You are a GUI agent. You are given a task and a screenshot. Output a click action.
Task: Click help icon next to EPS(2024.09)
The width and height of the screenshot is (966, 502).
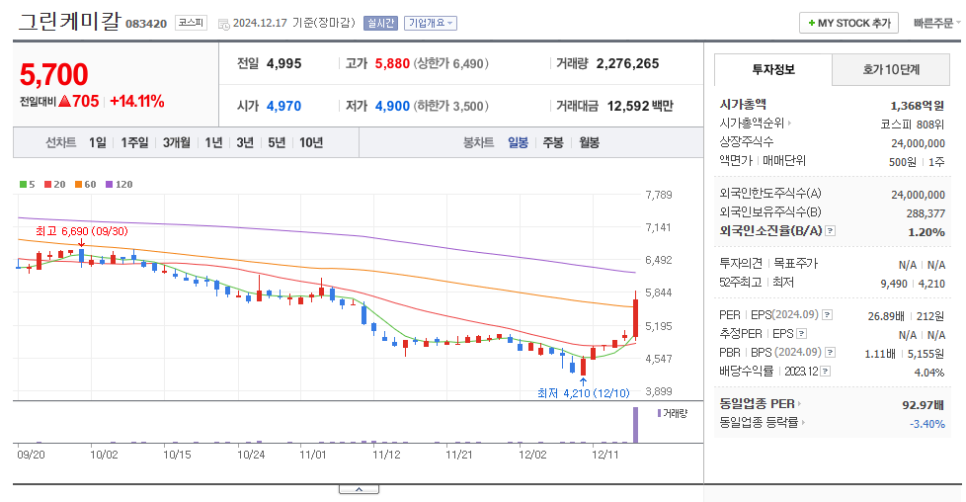point(827,315)
